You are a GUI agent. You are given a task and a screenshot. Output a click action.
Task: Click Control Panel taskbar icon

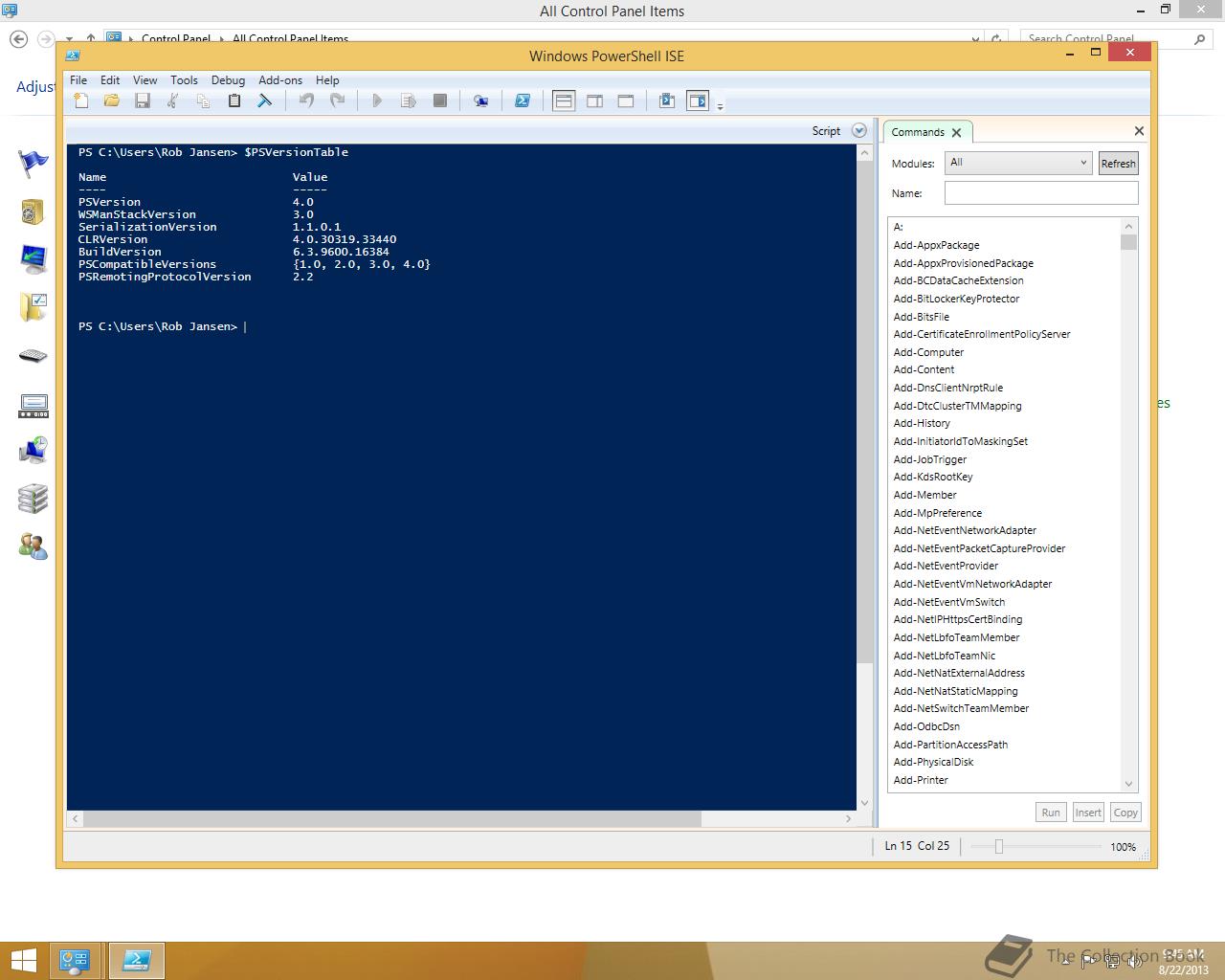click(x=76, y=961)
